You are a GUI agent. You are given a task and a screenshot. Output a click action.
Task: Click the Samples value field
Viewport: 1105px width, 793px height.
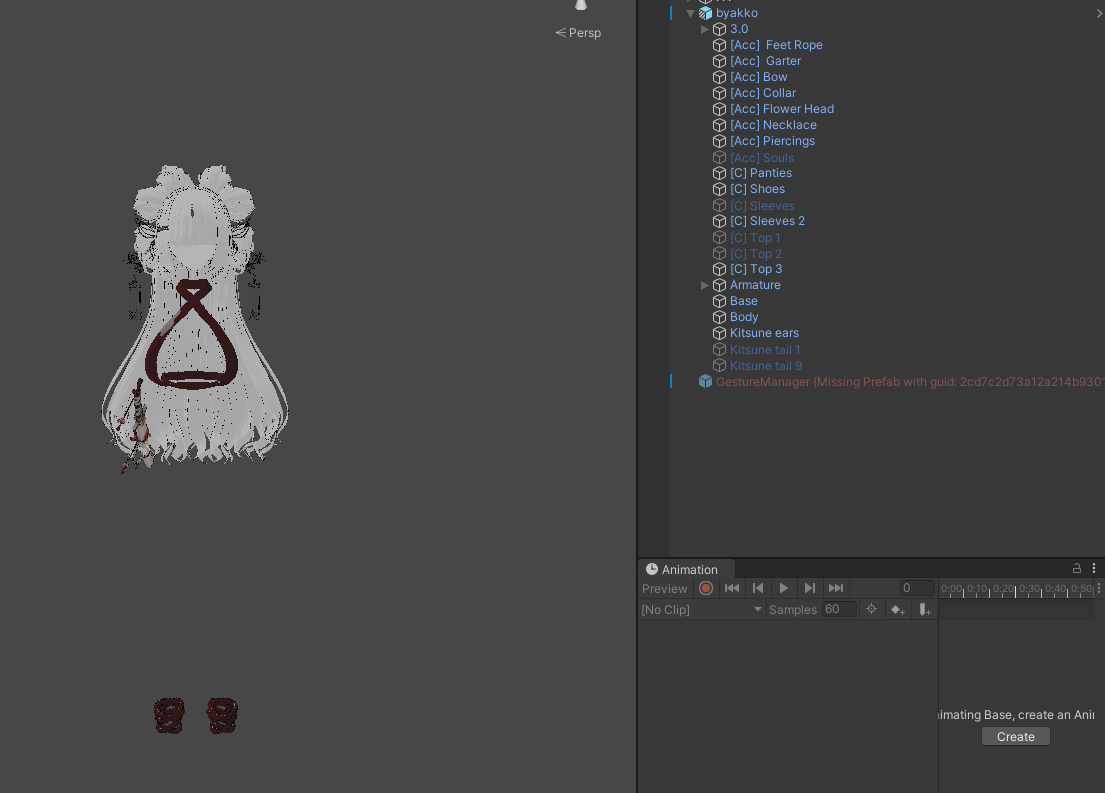click(x=839, y=610)
